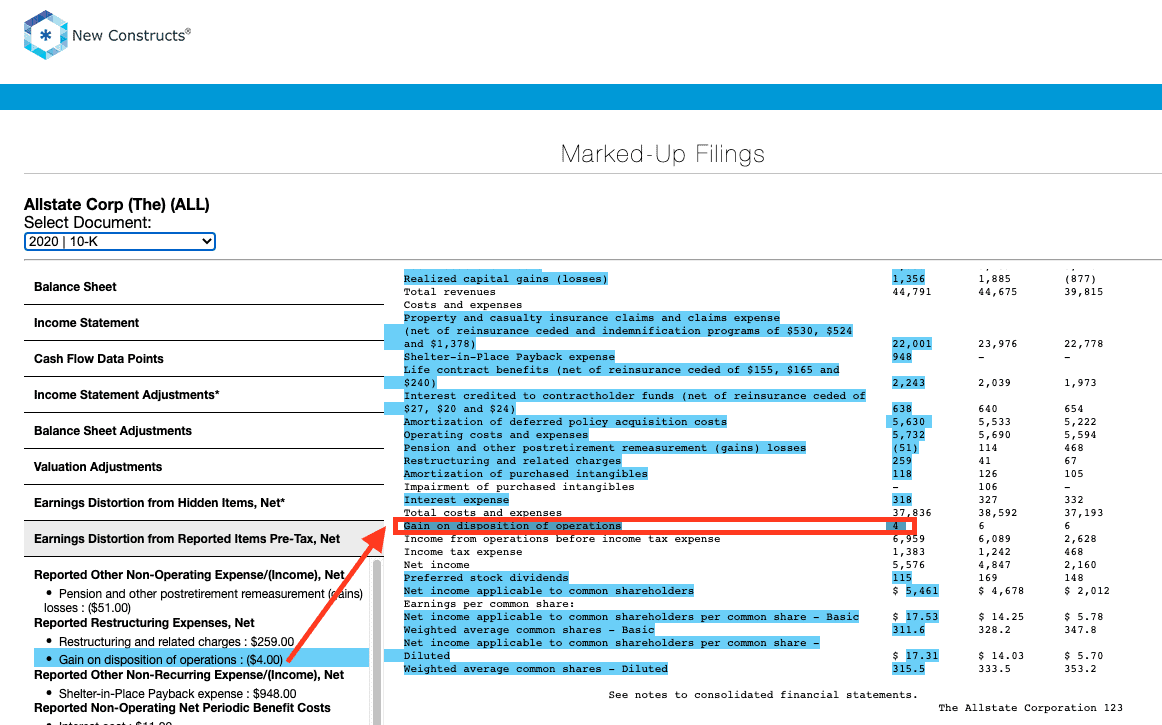Click highlighted Preferred stock dividends line
The image size is (1162, 725).
pyautogui.click(x=485, y=578)
